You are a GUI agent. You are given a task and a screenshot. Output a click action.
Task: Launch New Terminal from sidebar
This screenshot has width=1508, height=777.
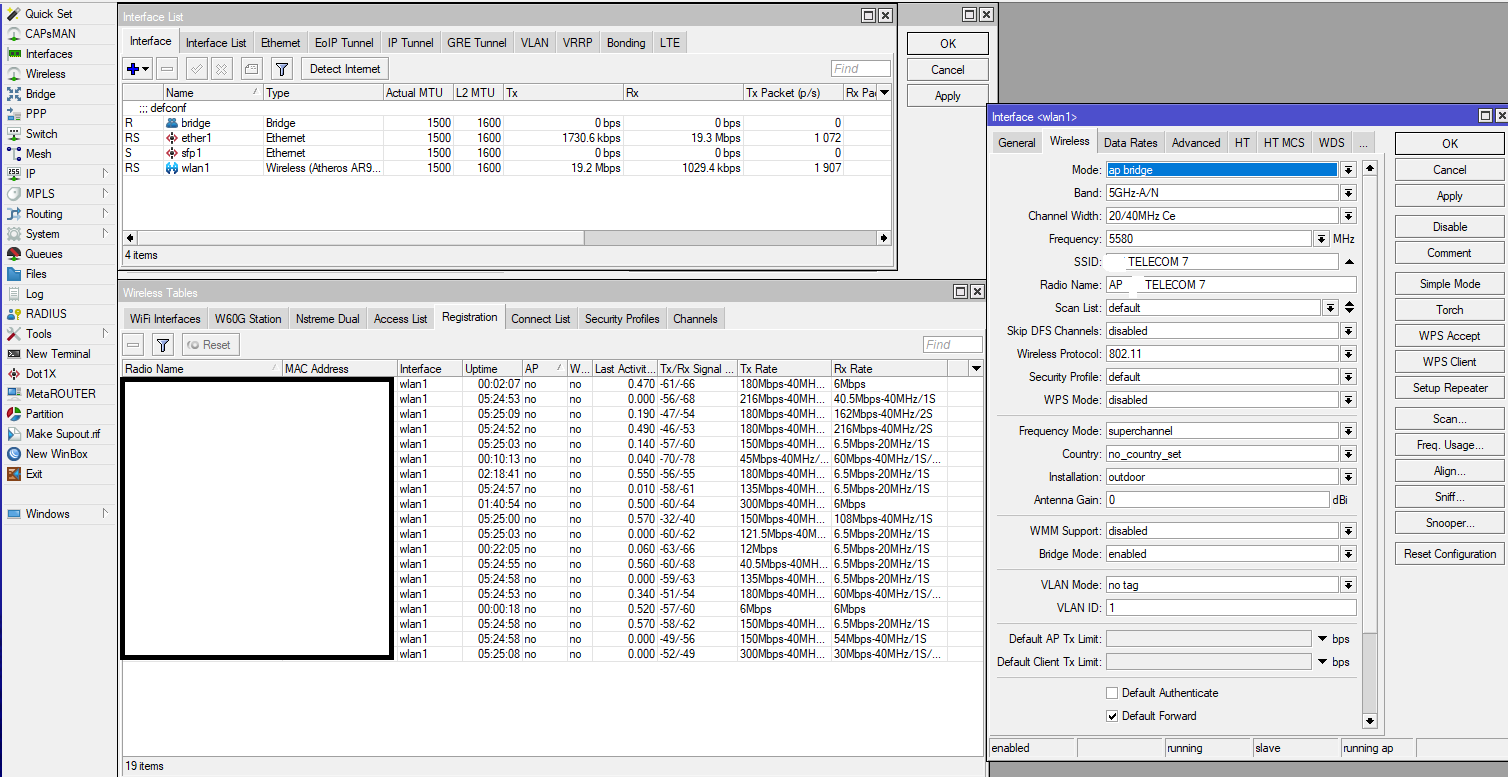point(57,354)
